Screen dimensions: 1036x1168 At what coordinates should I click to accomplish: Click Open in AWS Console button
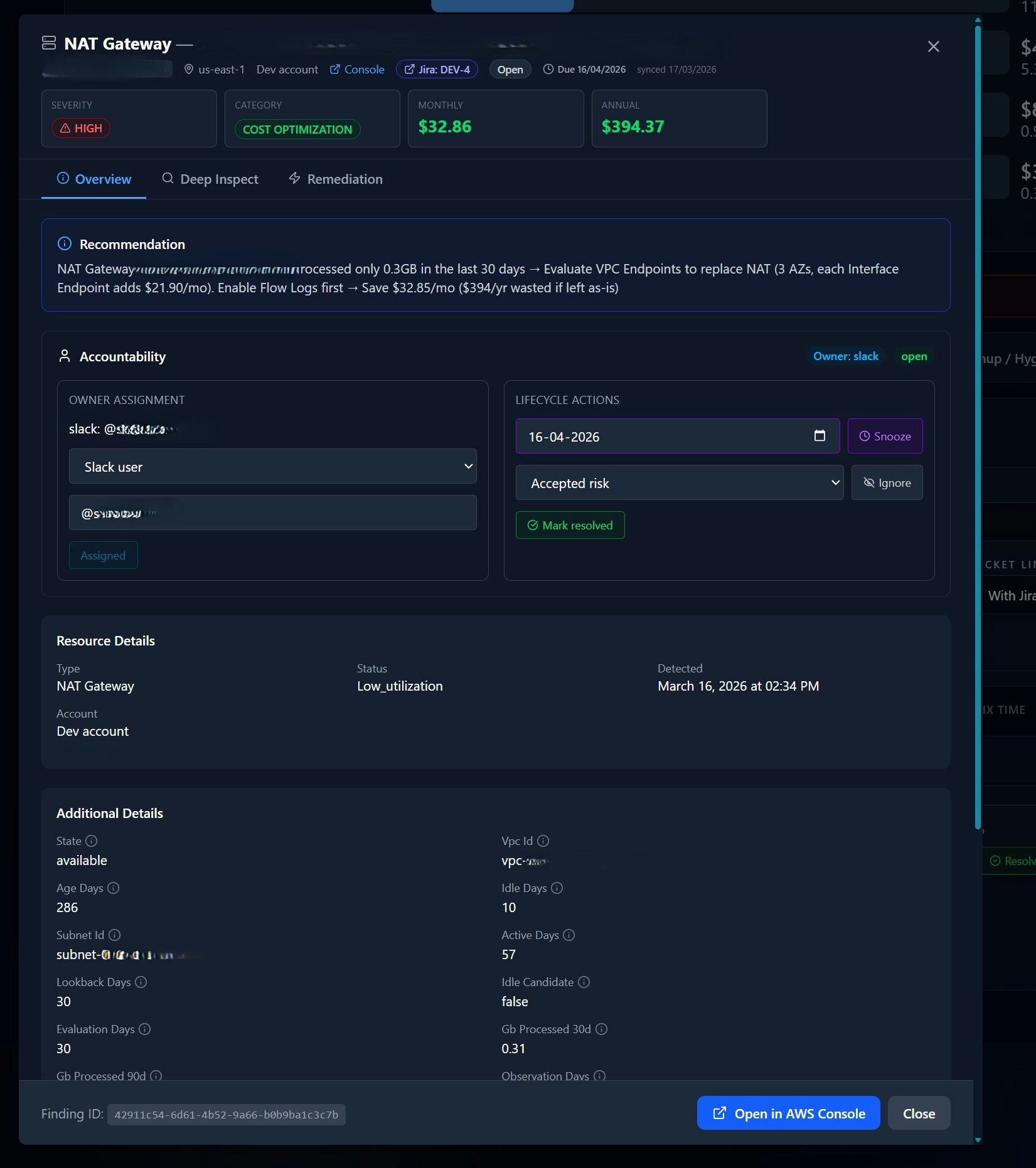788,1113
